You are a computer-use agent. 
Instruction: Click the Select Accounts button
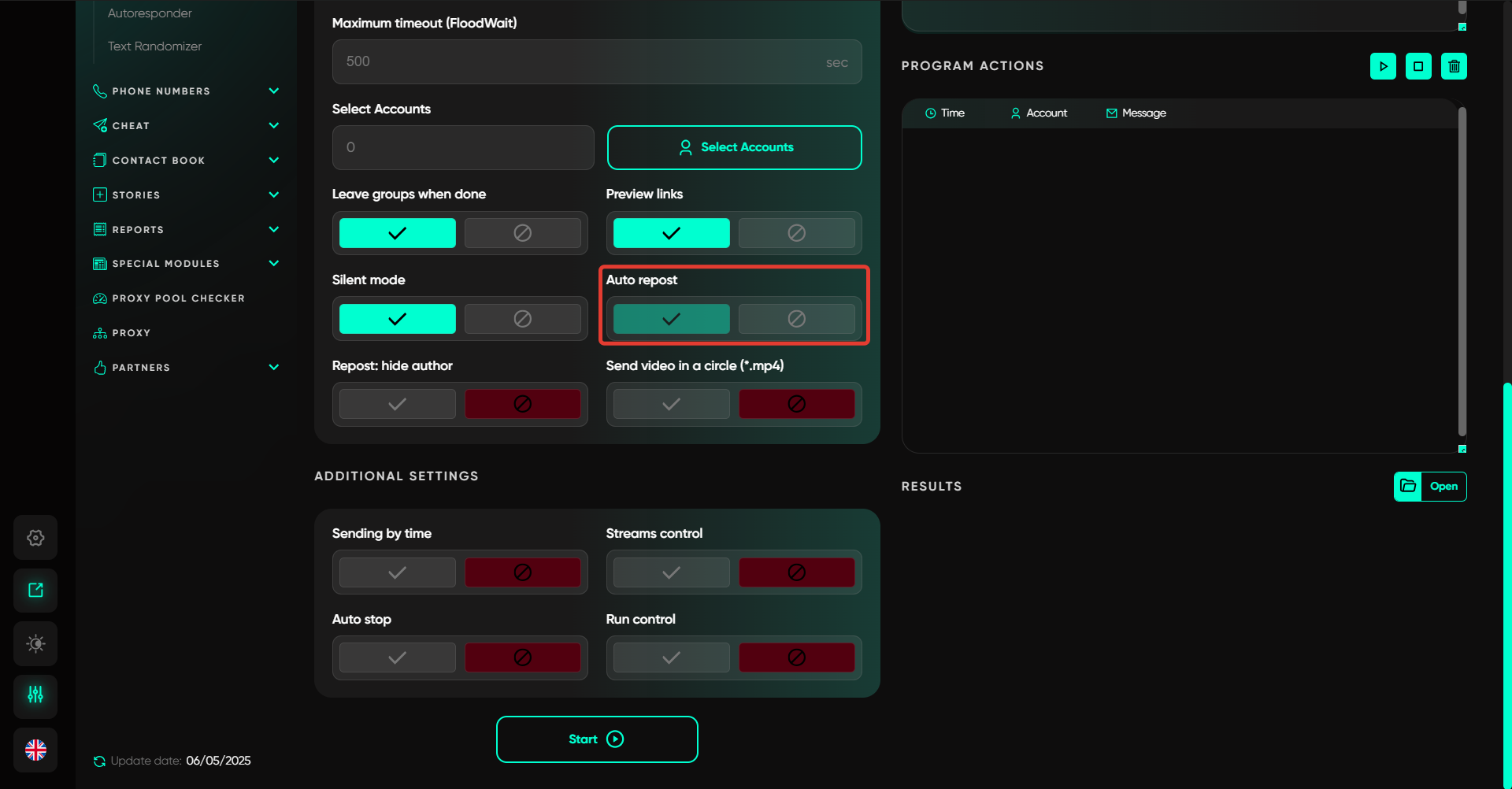[x=734, y=147]
